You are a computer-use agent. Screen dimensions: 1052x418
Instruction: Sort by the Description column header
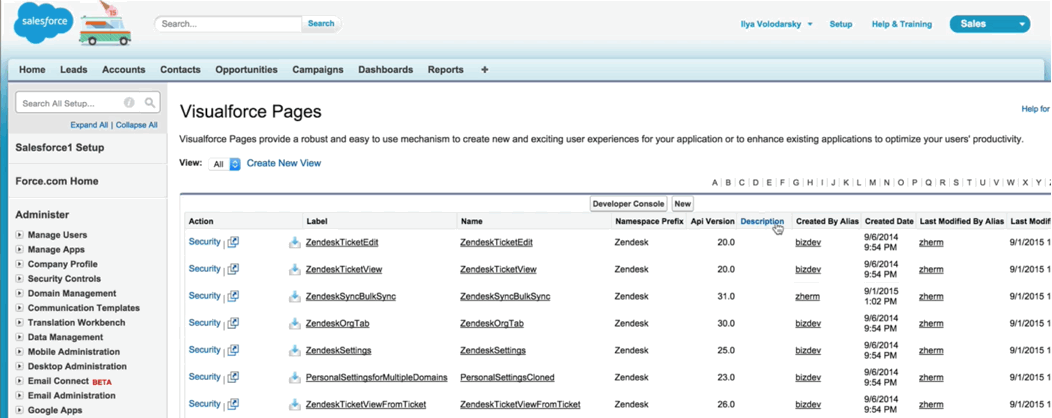762,221
